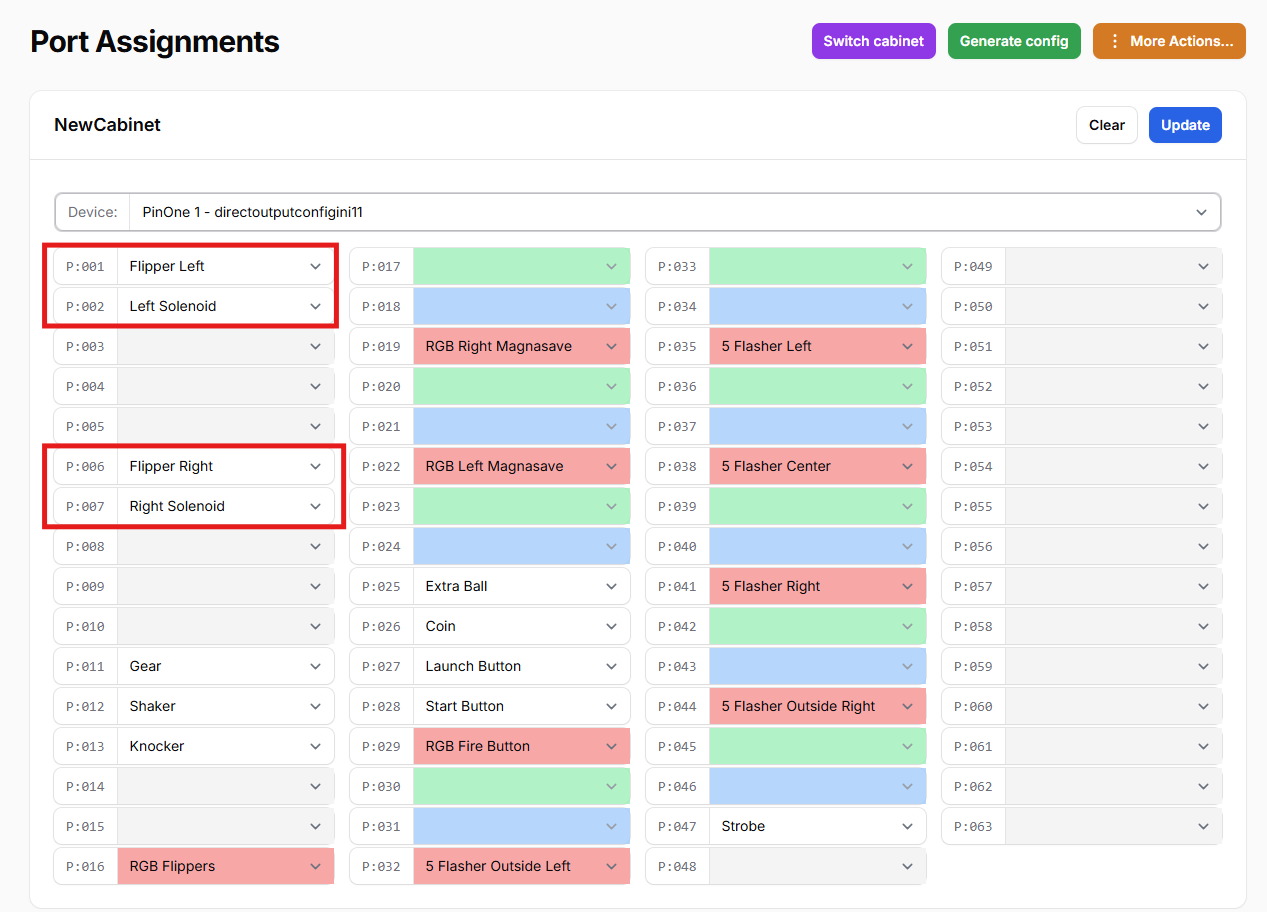
Task: Expand the P:001 Flipper Left dropdown
Action: pos(225,266)
